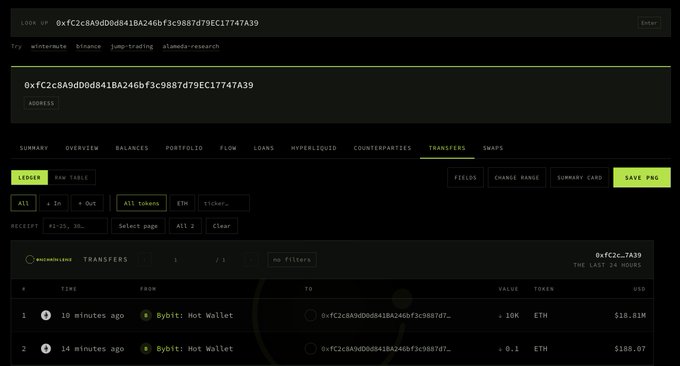This screenshot has width=680, height=366.
Task: Click the receipt range input field
Action: click(x=75, y=226)
